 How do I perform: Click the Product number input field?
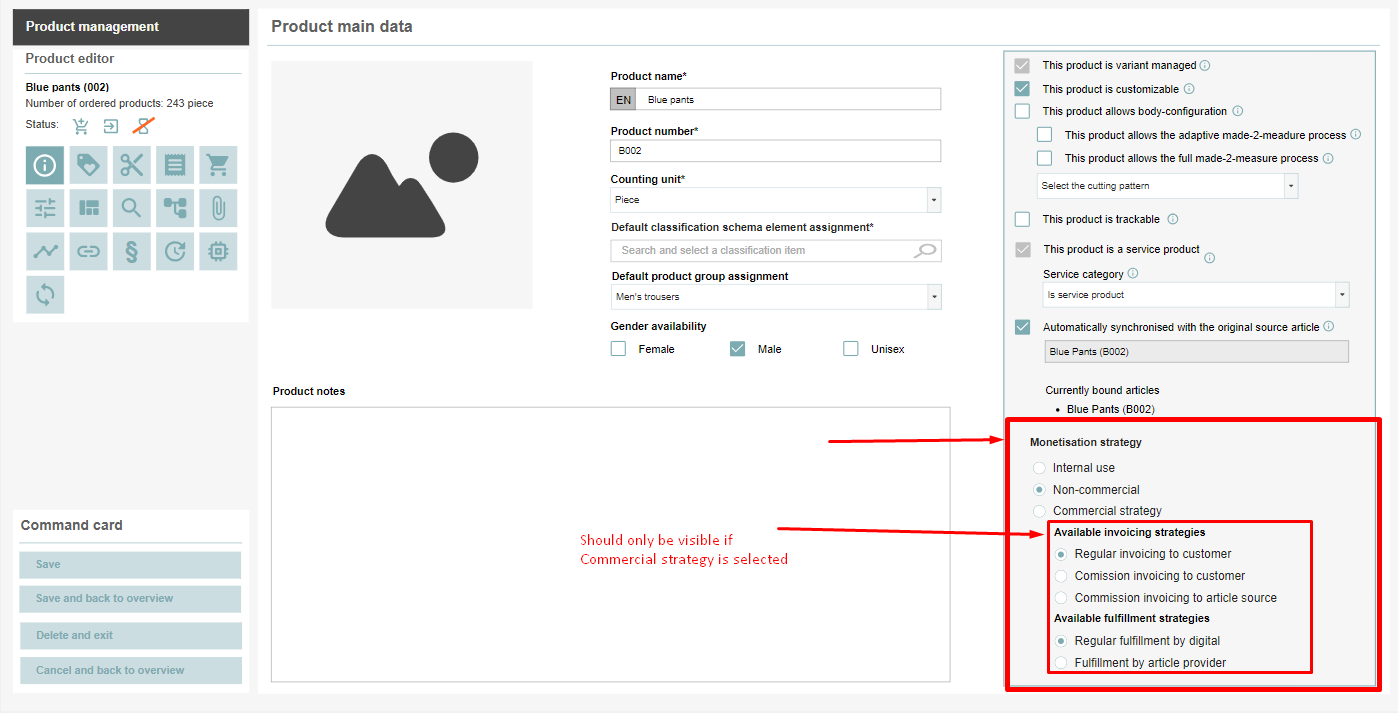point(775,151)
